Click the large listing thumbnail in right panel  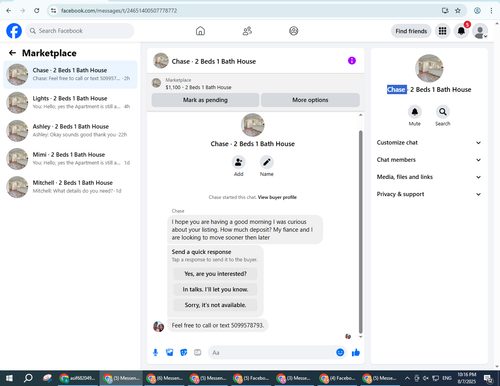(429, 68)
